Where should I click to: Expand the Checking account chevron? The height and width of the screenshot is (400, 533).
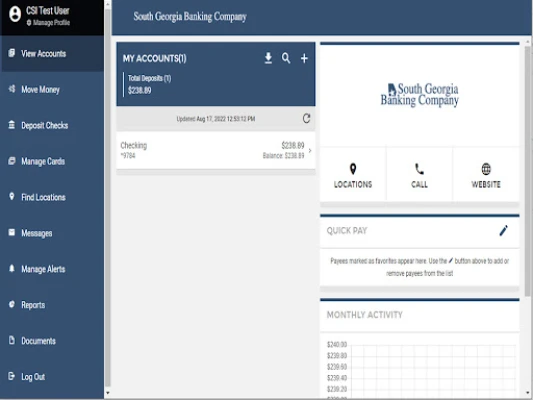[x=310, y=150]
